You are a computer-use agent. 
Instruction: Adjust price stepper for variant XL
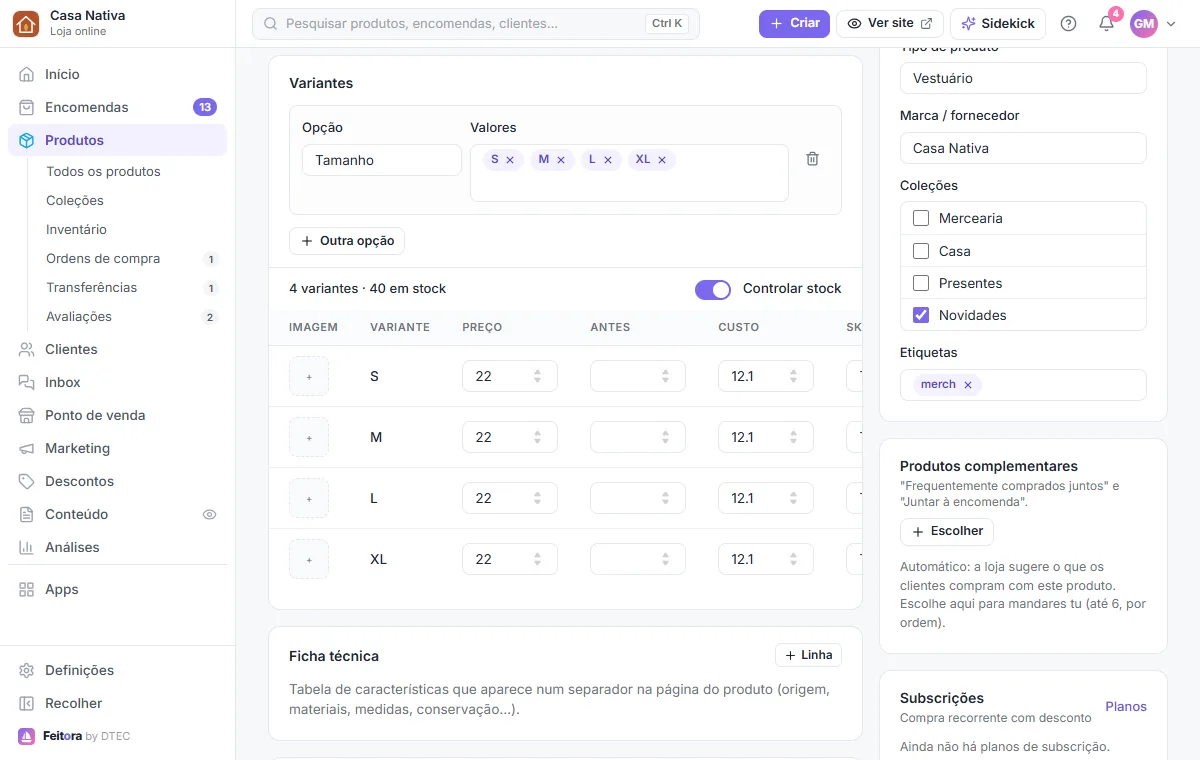tap(538, 559)
